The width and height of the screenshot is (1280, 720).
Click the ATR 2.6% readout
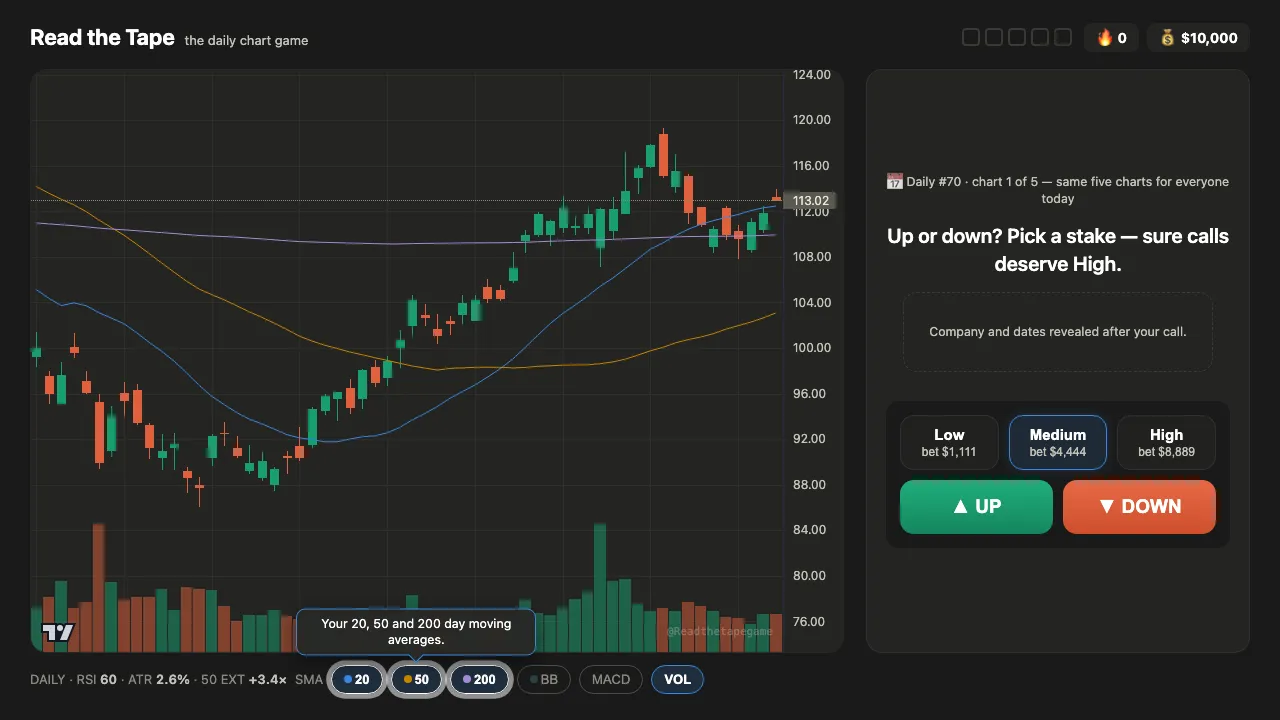[x=157, y=680]
